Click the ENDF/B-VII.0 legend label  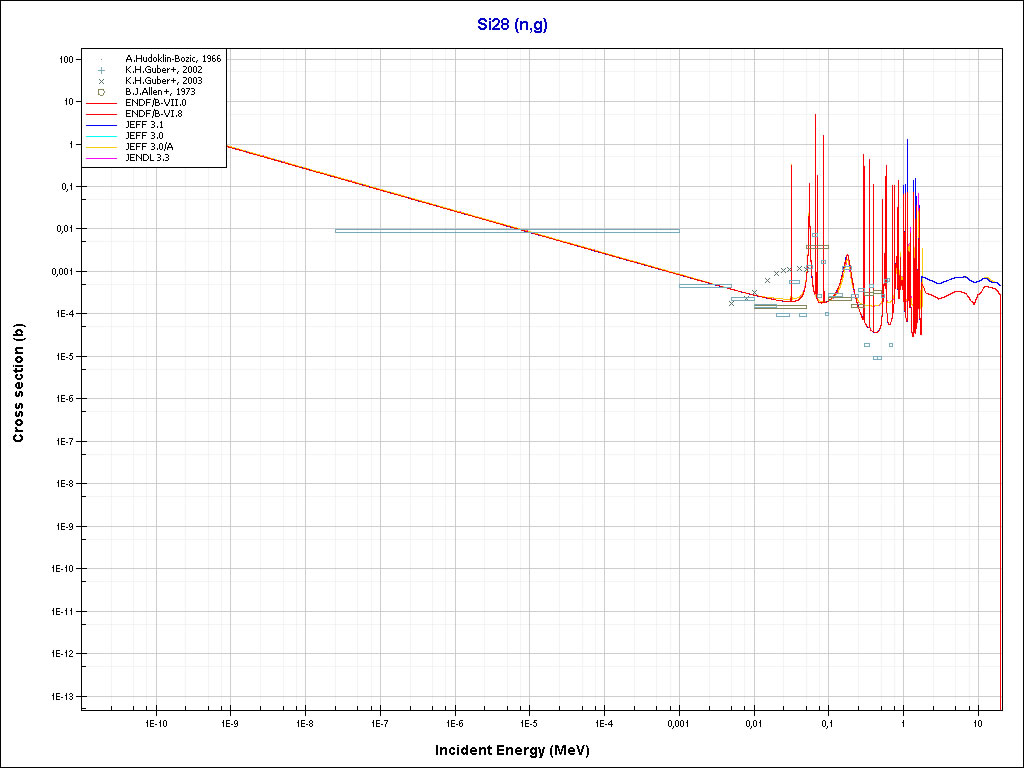click(x=155, y=103)
